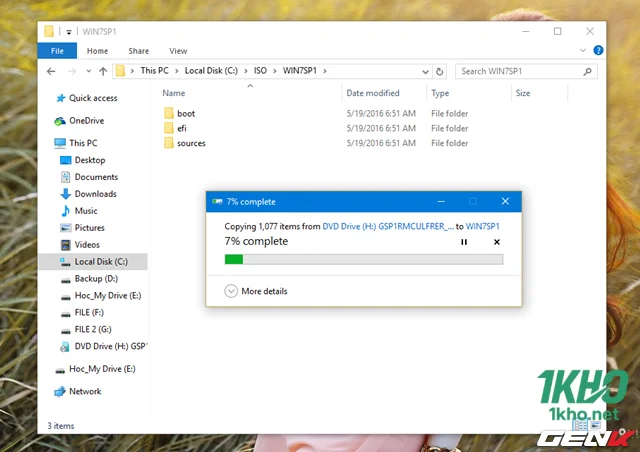Switch to details view layout icon
Viewport: 640px width, 452px height.
click(x=580, y=426)
